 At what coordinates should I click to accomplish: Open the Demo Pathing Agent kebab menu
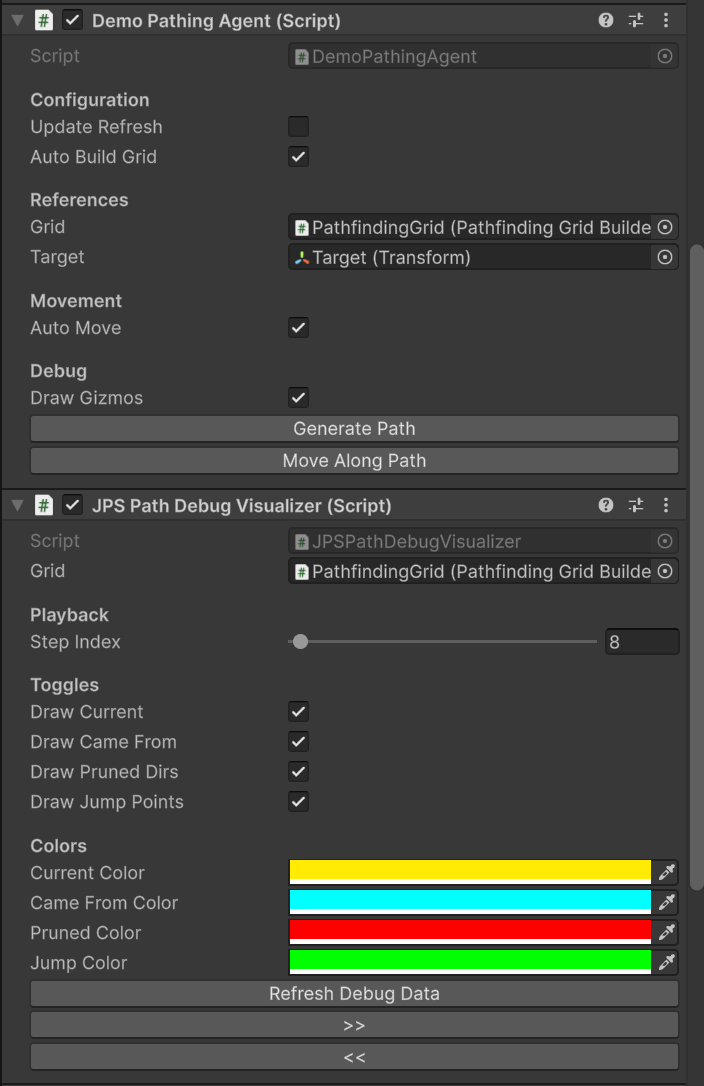(666, 20)
